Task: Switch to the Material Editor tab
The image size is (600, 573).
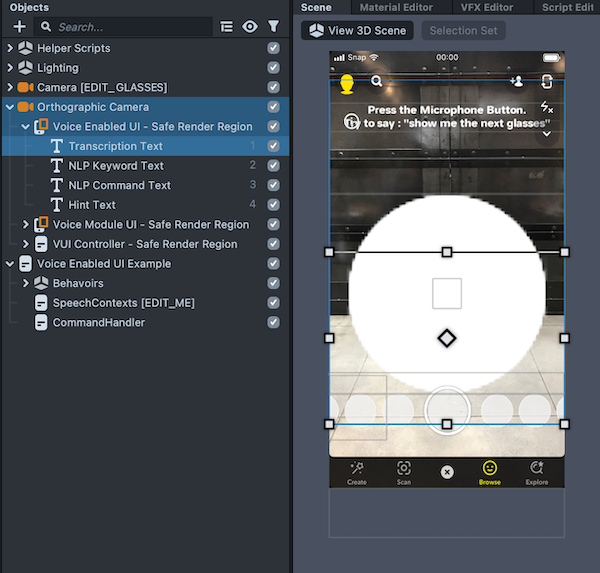Action: pos(396,7)
